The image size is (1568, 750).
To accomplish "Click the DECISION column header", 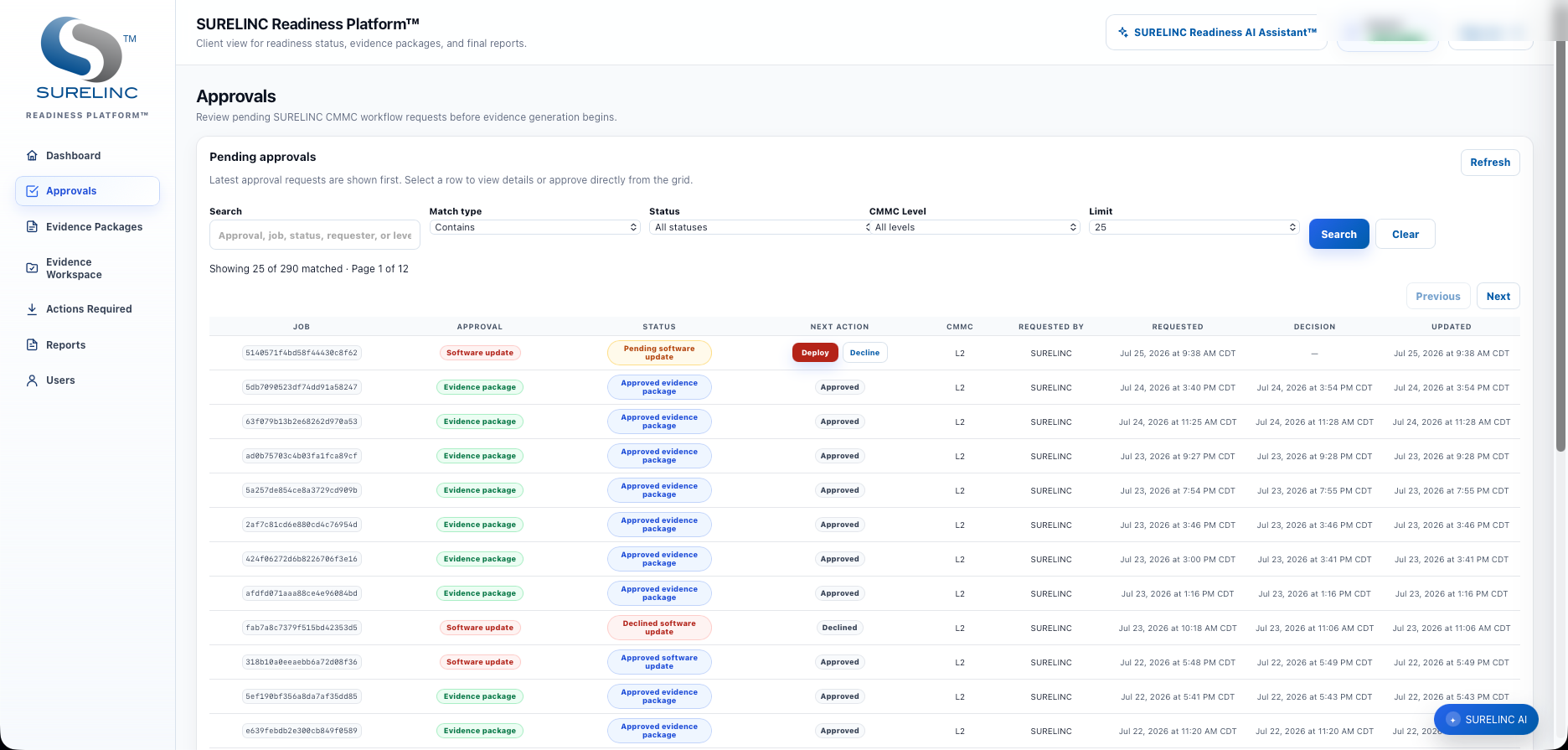I will pyautogui.click(x=1314, y=327).
